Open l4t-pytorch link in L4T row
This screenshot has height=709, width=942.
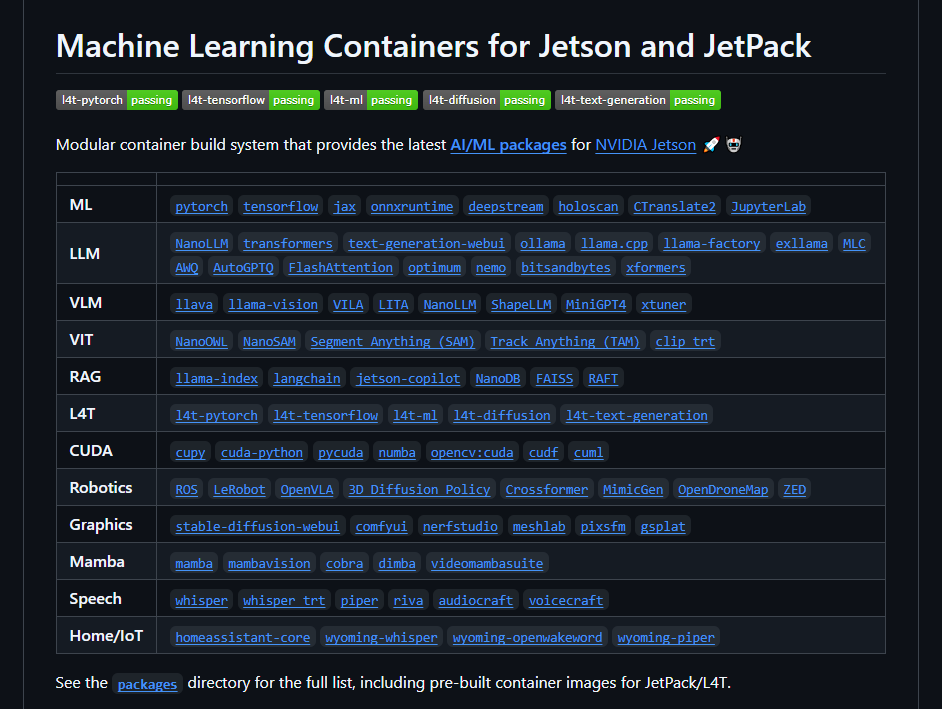coord(216,416)
